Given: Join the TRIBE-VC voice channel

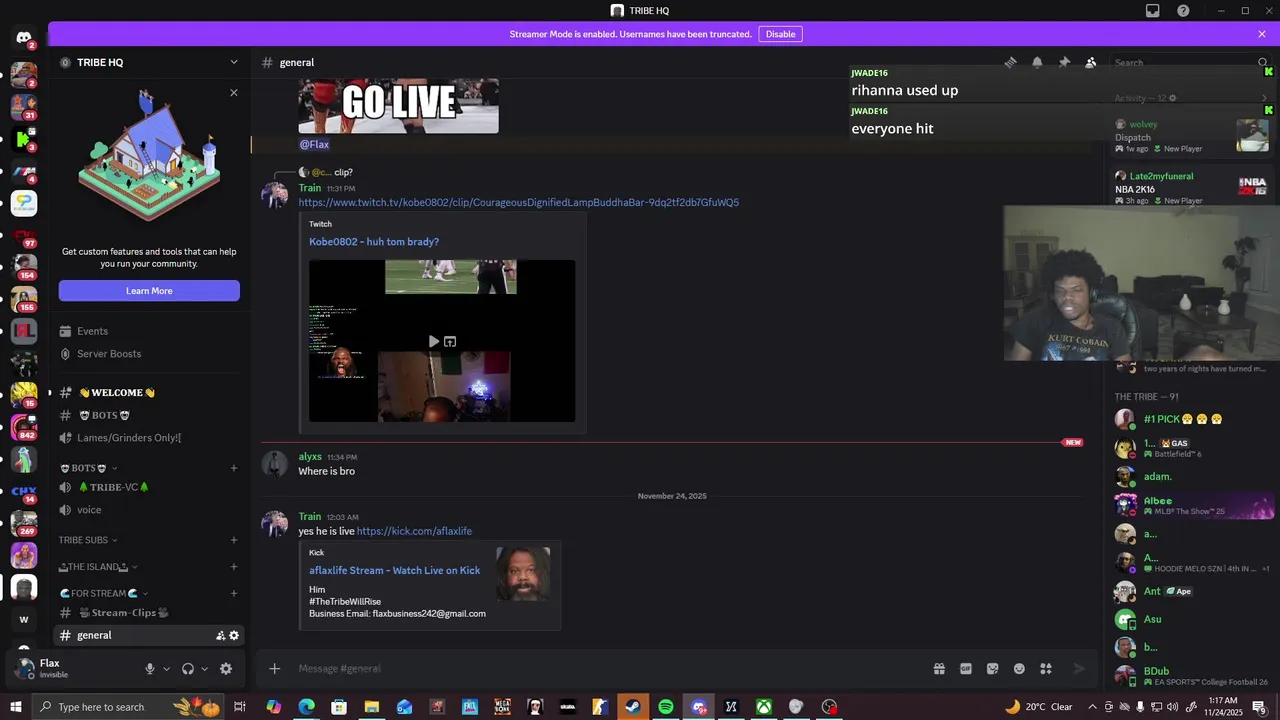Looking at the screenshot, I should (x=149, y=487).
